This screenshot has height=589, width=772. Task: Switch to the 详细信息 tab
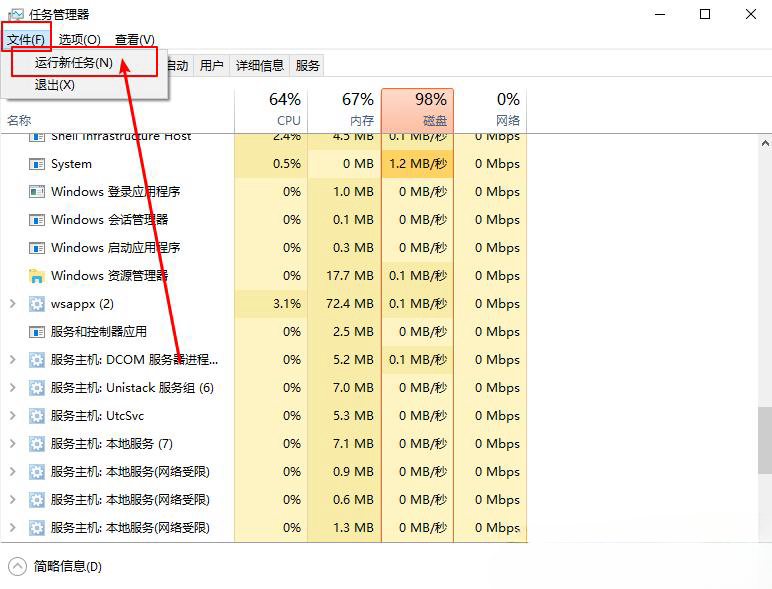point(259,65)
